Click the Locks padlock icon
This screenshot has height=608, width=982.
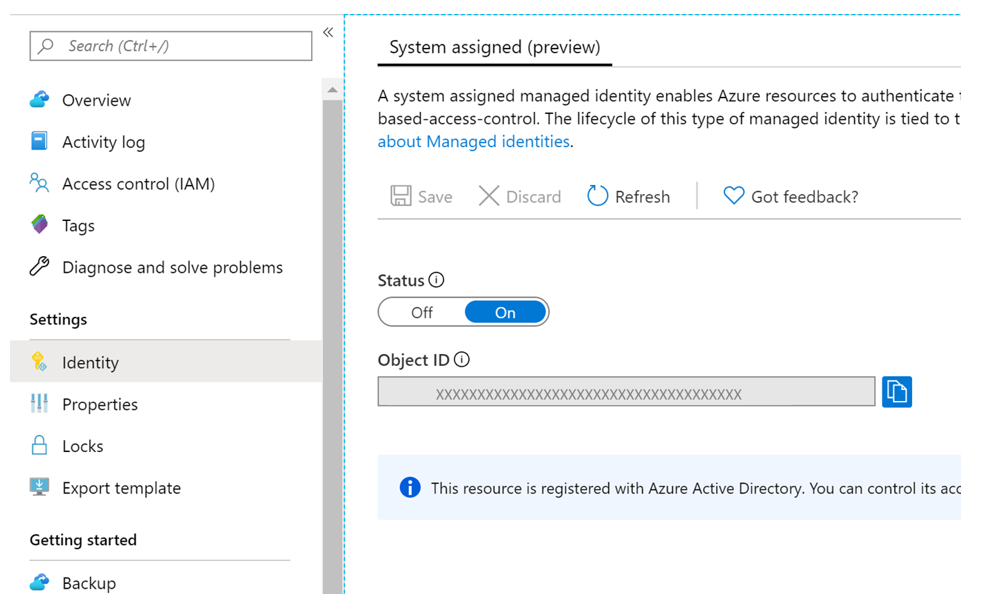40,446
